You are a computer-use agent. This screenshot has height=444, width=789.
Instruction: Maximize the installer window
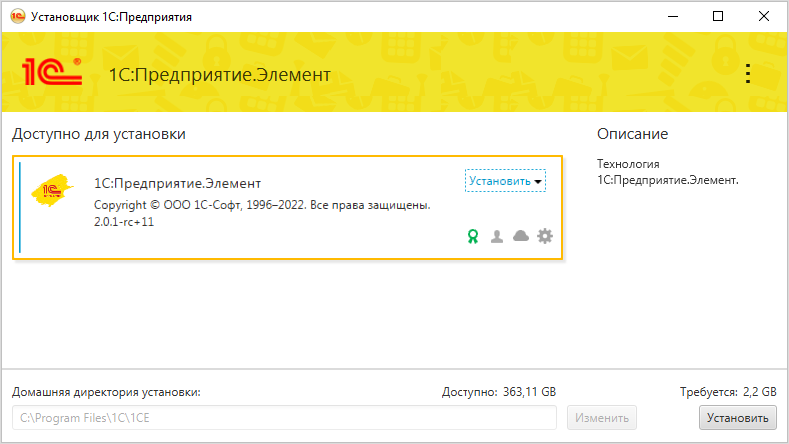pos(718,17)
